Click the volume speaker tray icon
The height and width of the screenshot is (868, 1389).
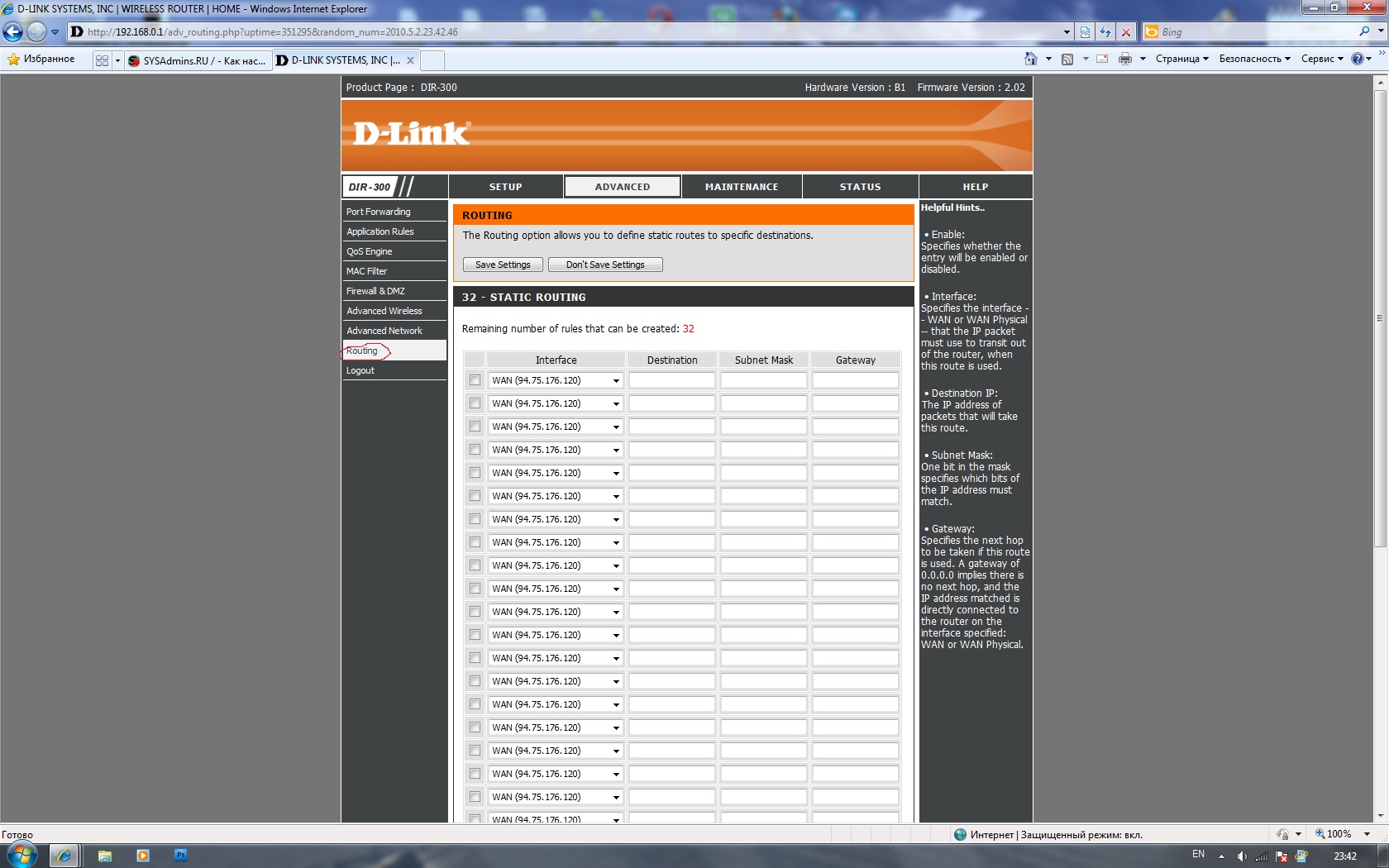1241,856
